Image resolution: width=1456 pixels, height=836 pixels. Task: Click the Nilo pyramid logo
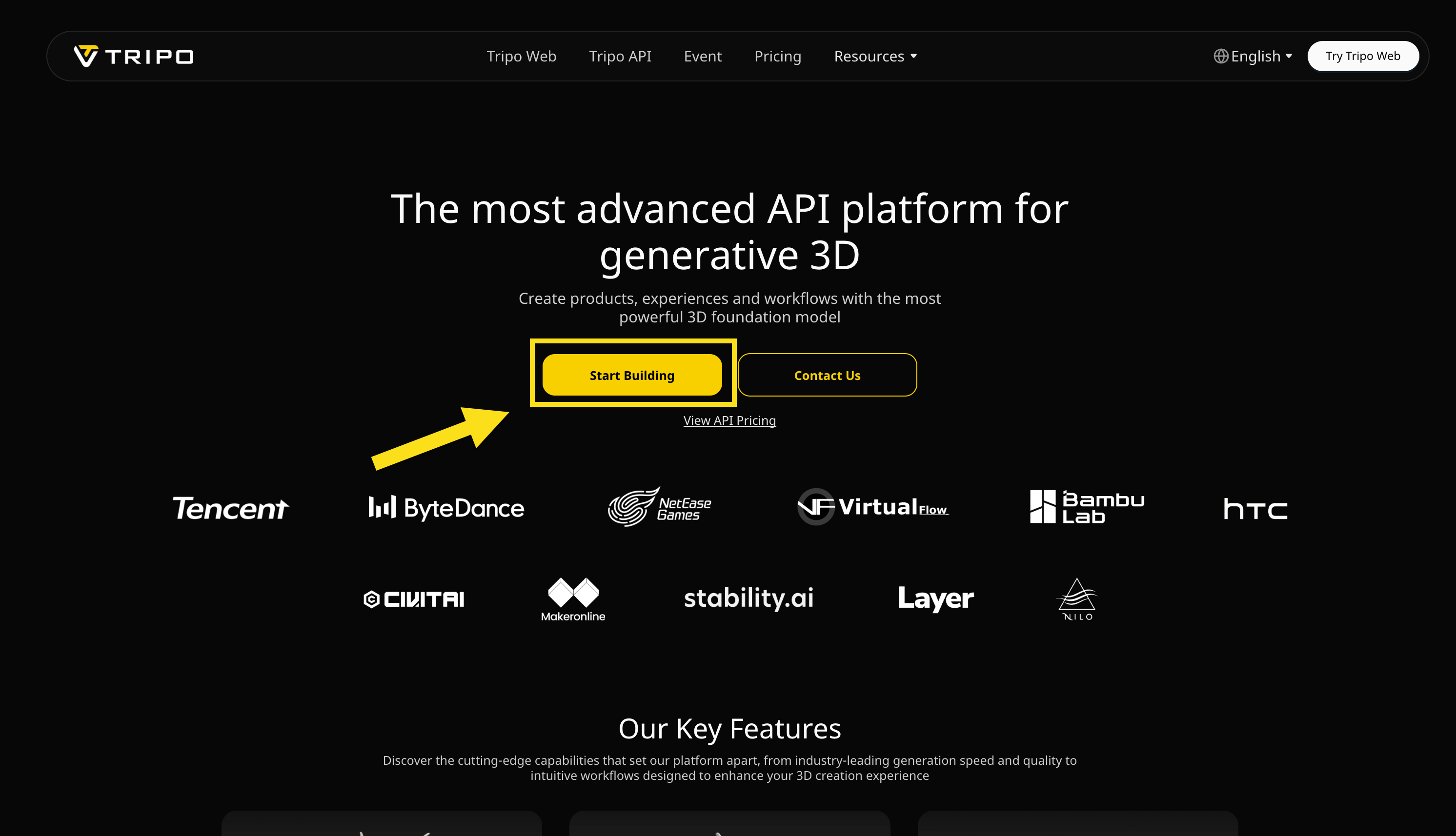click(1077, 599)
